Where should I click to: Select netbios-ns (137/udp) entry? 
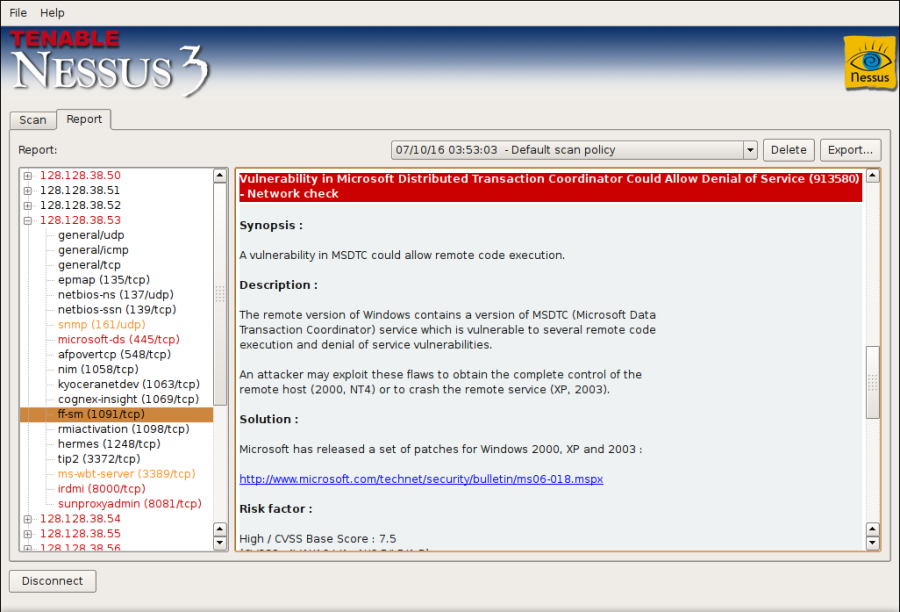click(115, 295)
